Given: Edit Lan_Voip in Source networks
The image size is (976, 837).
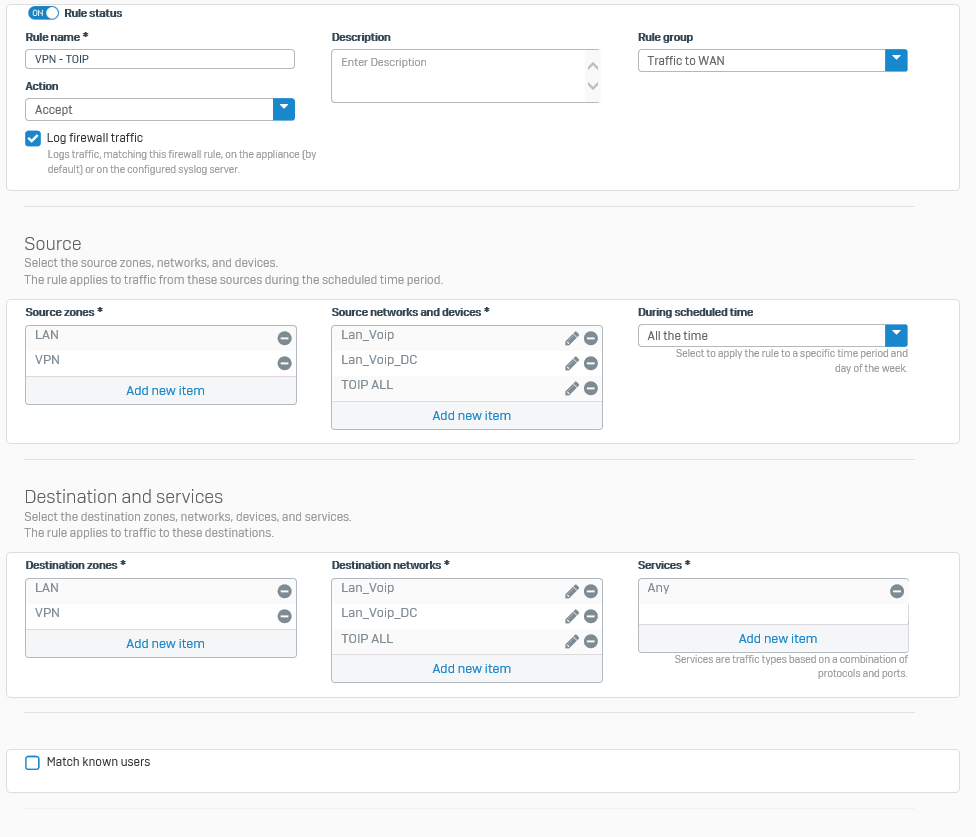Looking at the screenshot, I should (572, 339).
